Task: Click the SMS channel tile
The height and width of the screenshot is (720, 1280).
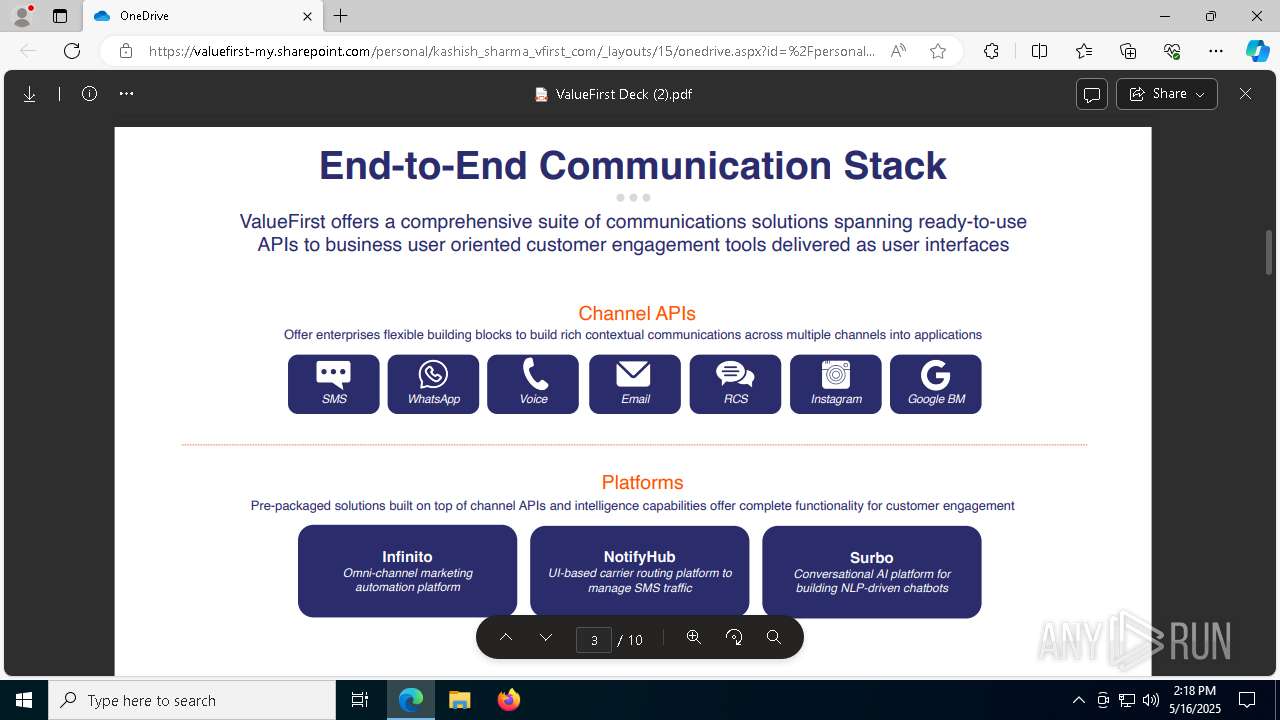Action: point(334,384)
